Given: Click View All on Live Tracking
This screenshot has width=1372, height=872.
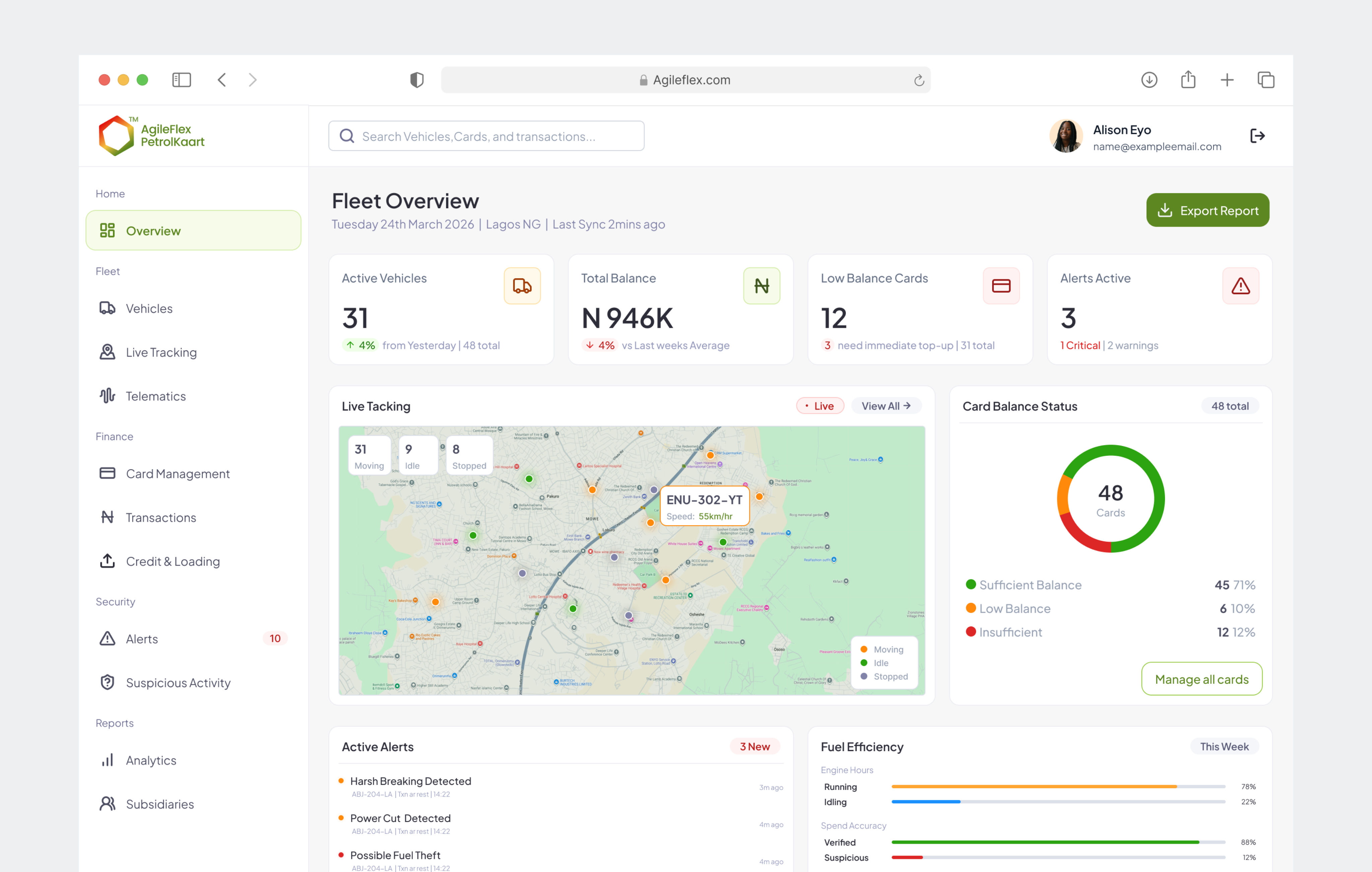Looking at the screenshot, I should tap(886, 406).
